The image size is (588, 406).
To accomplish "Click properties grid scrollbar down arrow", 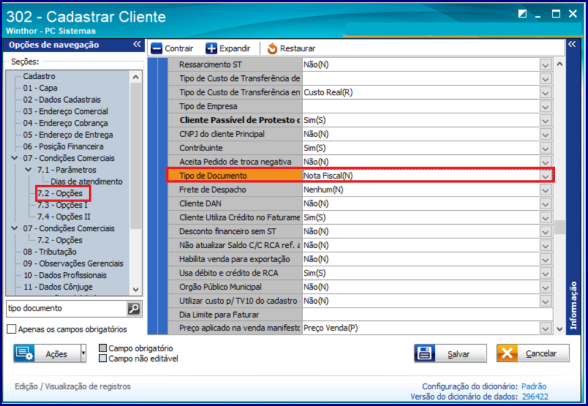I will (x=560, y=329).
